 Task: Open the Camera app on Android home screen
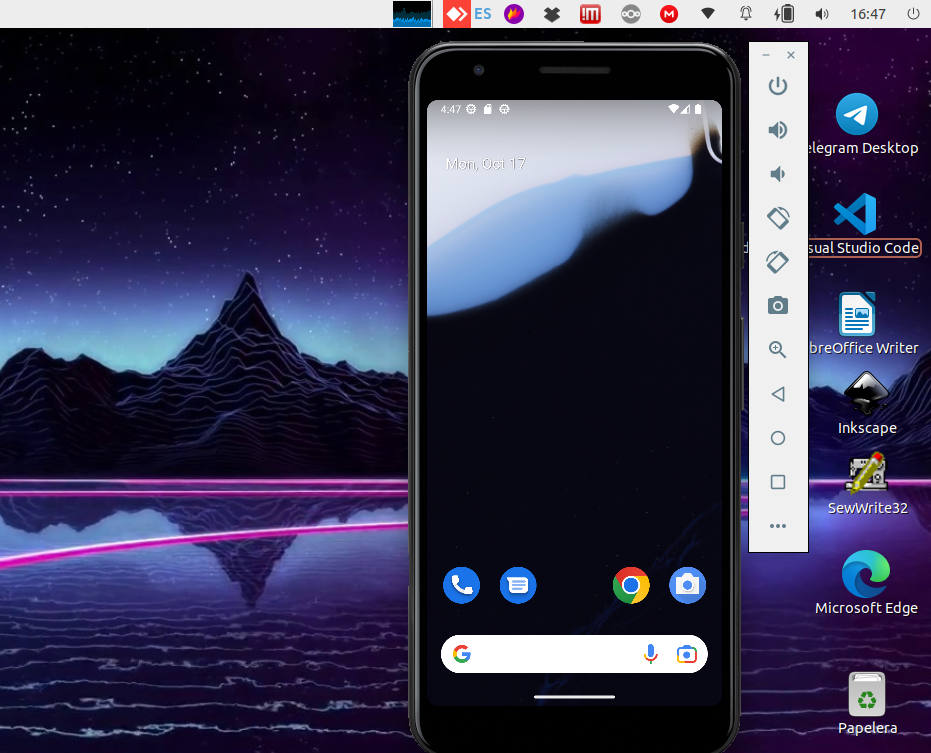pos(688,585)
